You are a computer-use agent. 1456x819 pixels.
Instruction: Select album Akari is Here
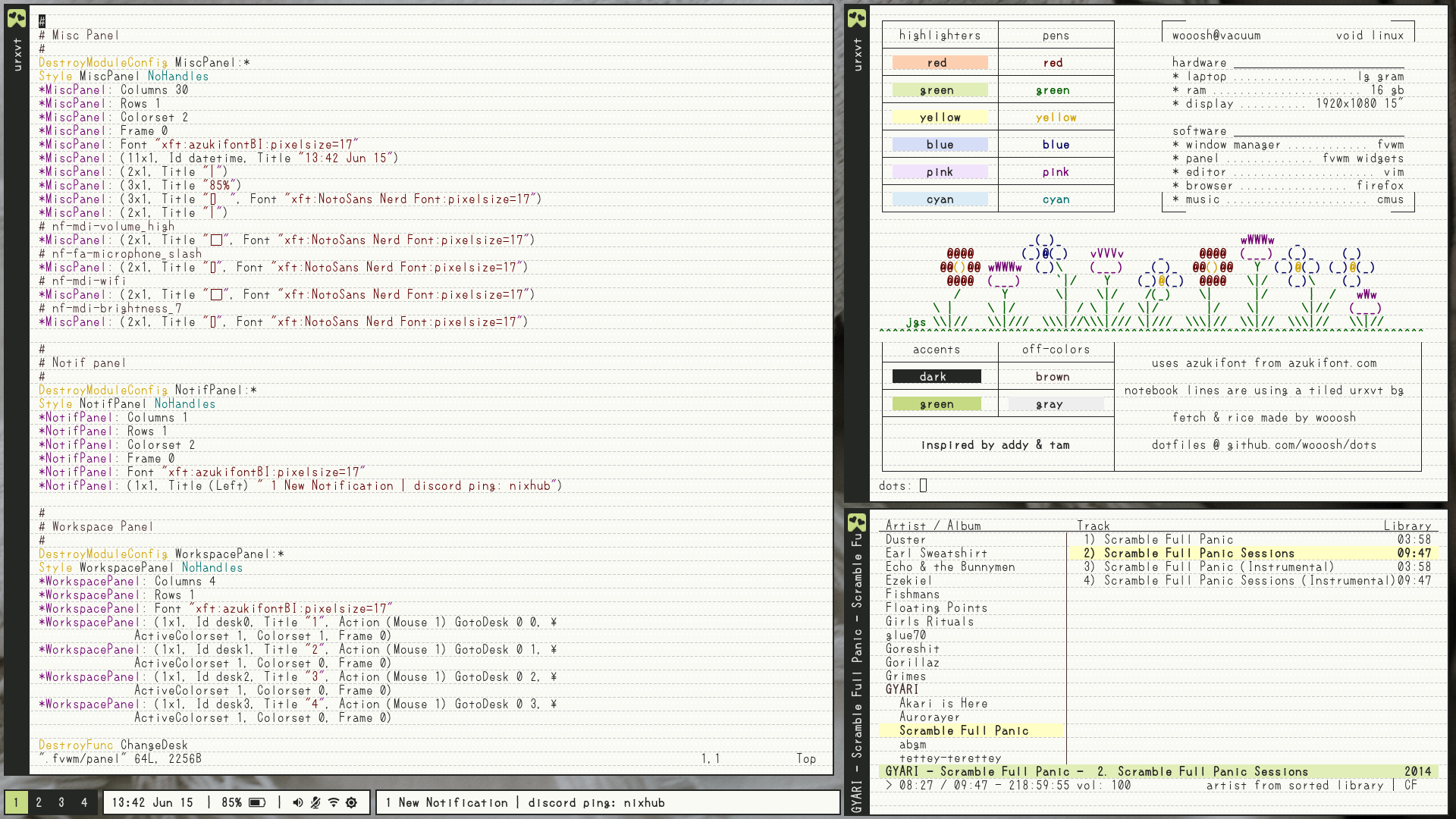point(943,703)
